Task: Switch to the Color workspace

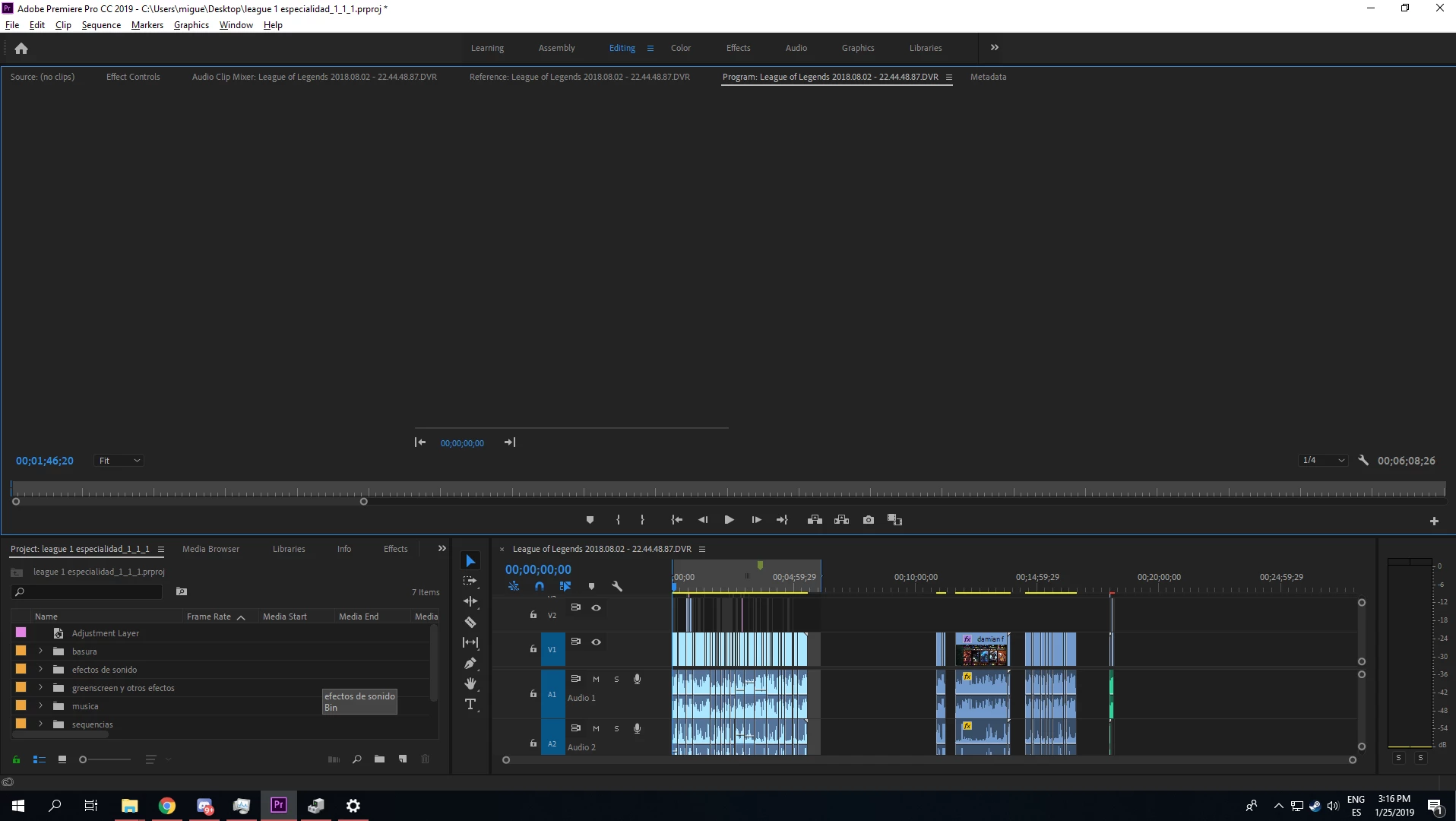Action: tap(680, 48)
